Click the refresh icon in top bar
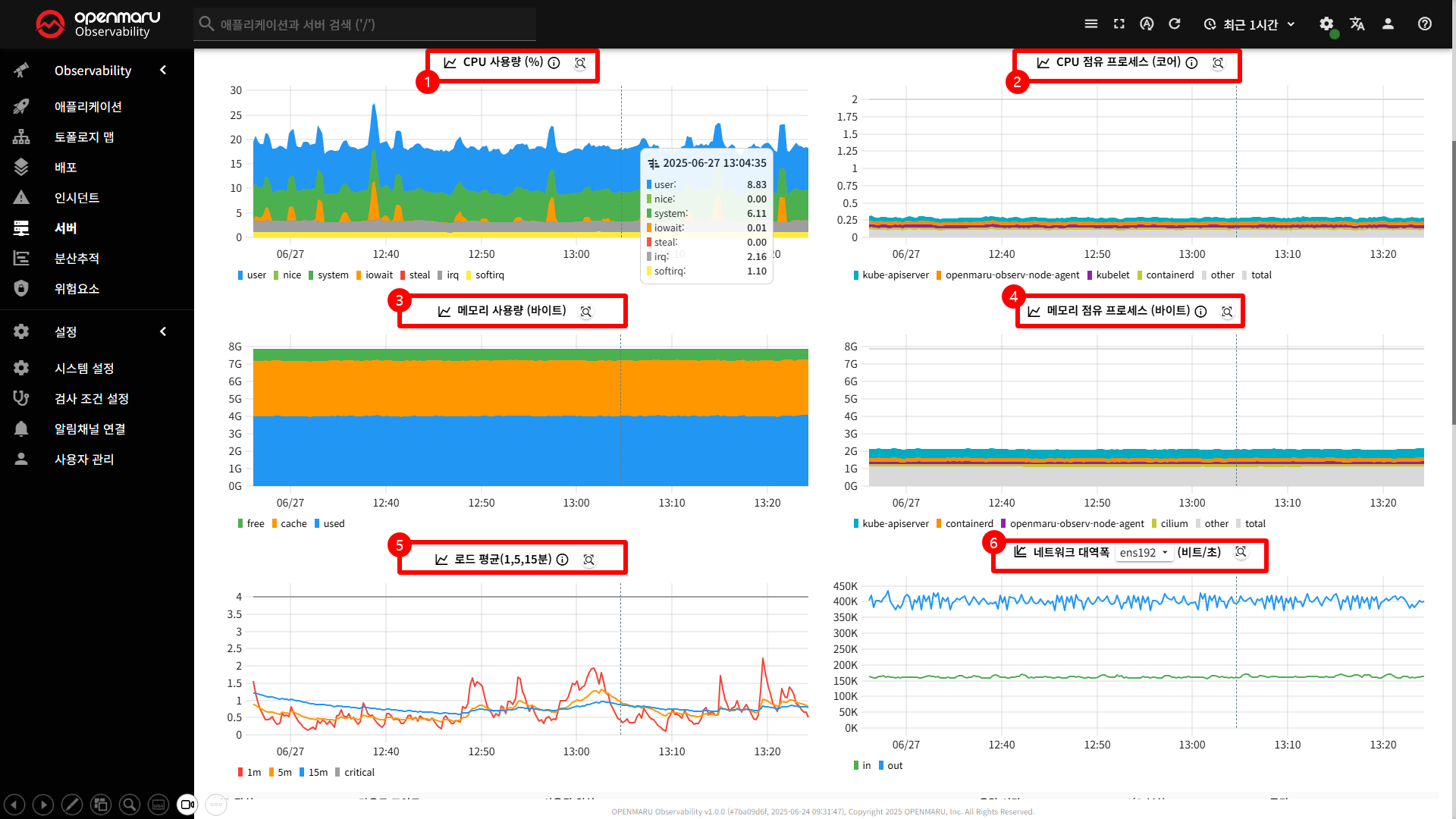 (1175, 24)
